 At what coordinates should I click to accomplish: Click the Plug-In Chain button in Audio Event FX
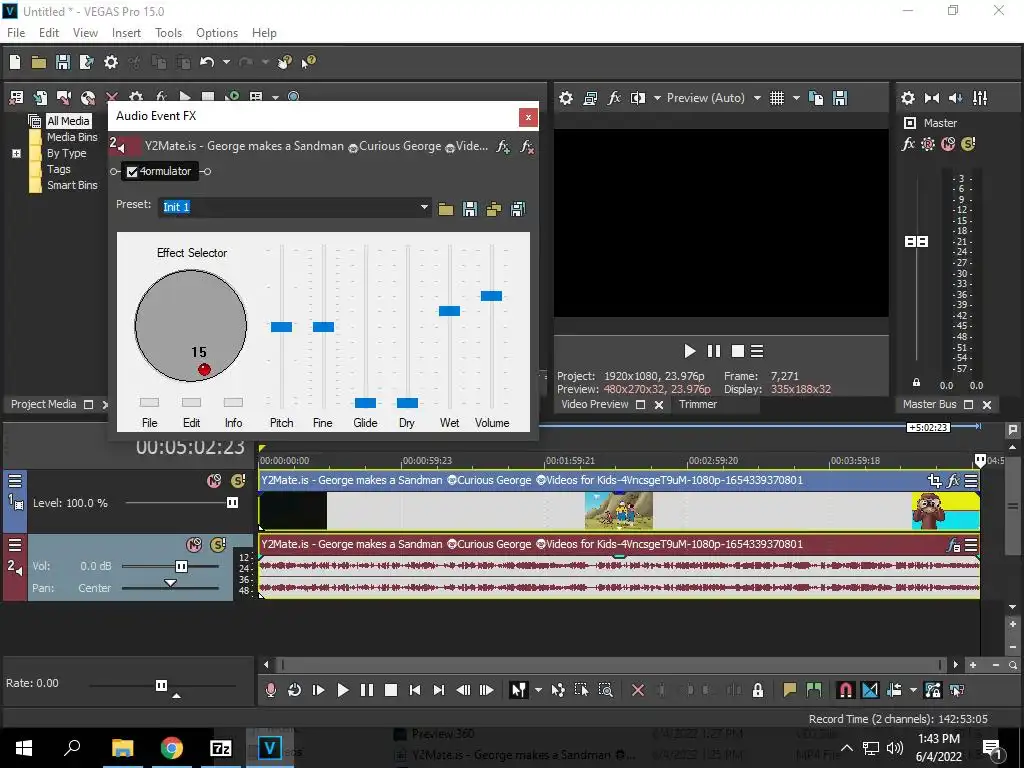[x=502, y=146]
